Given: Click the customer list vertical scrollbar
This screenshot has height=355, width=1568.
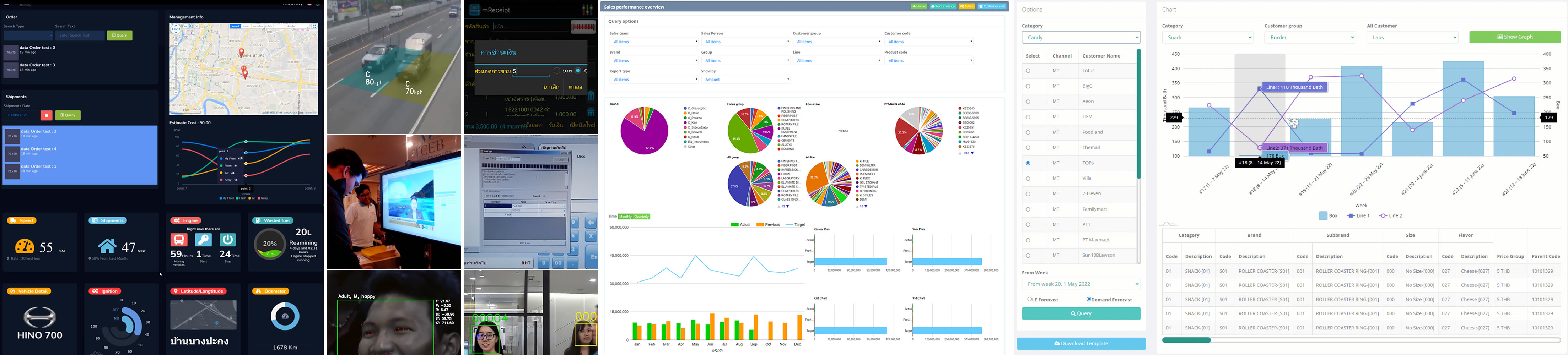Looking at the screenshot, I should tap(1139, 114).
